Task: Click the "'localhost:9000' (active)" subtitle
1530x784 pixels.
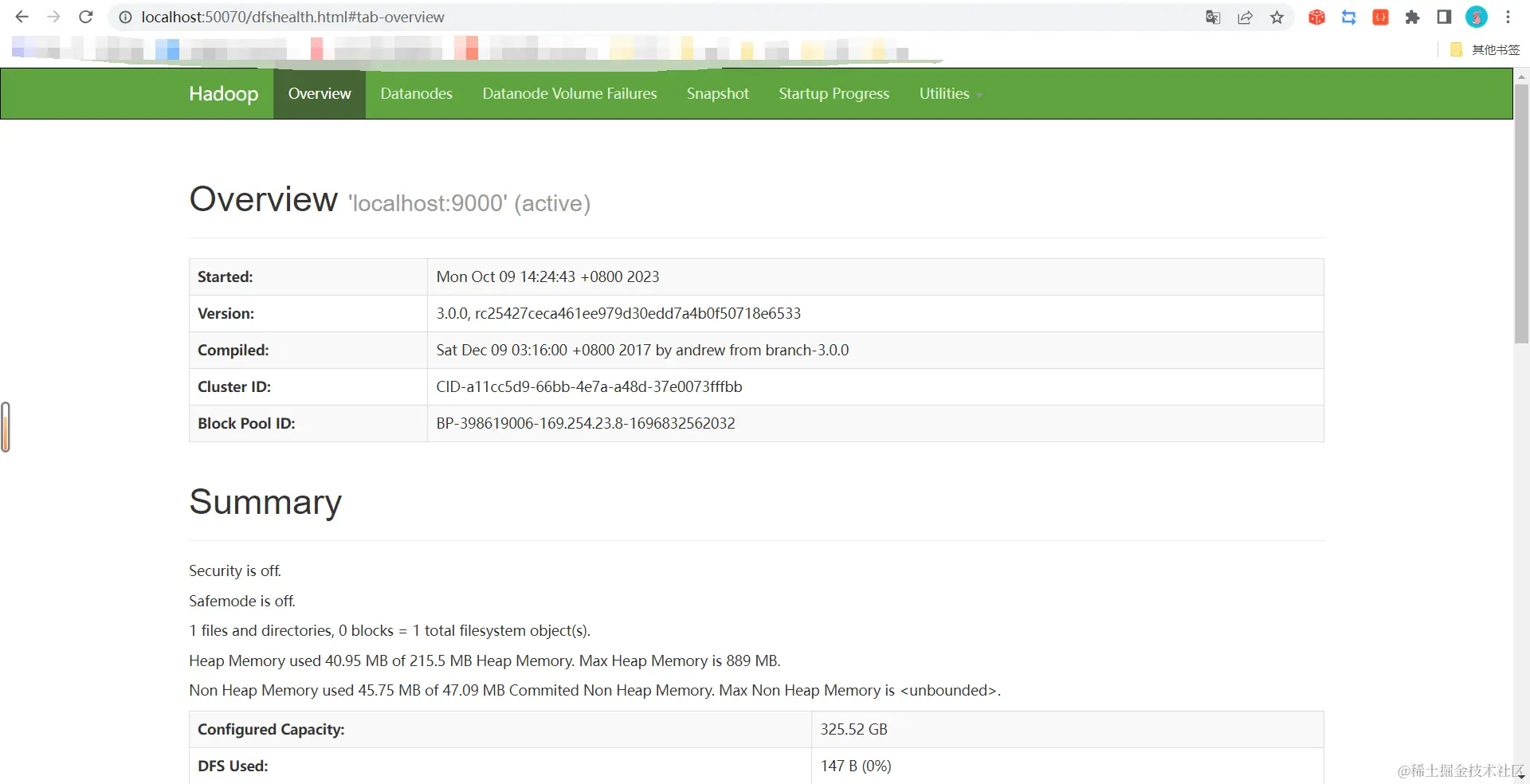Action: 469,204
